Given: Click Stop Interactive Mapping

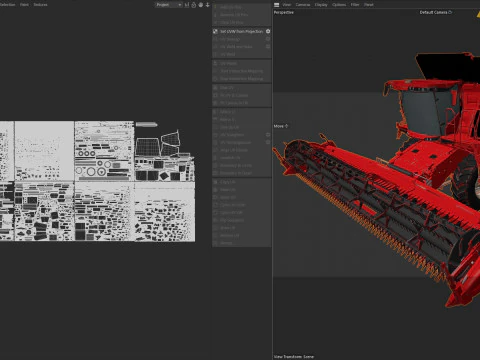Looking at the screenshot, I should click(242, 79).
